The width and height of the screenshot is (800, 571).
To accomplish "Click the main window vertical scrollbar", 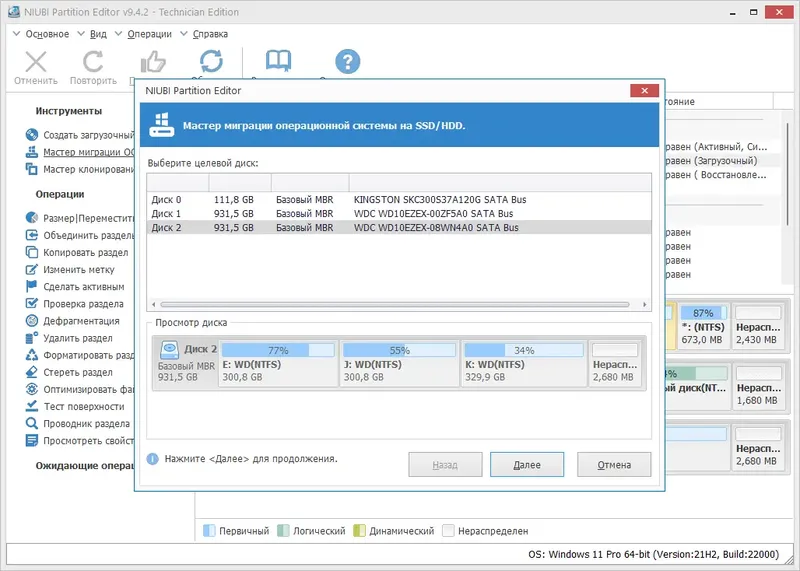I will 787,173.
